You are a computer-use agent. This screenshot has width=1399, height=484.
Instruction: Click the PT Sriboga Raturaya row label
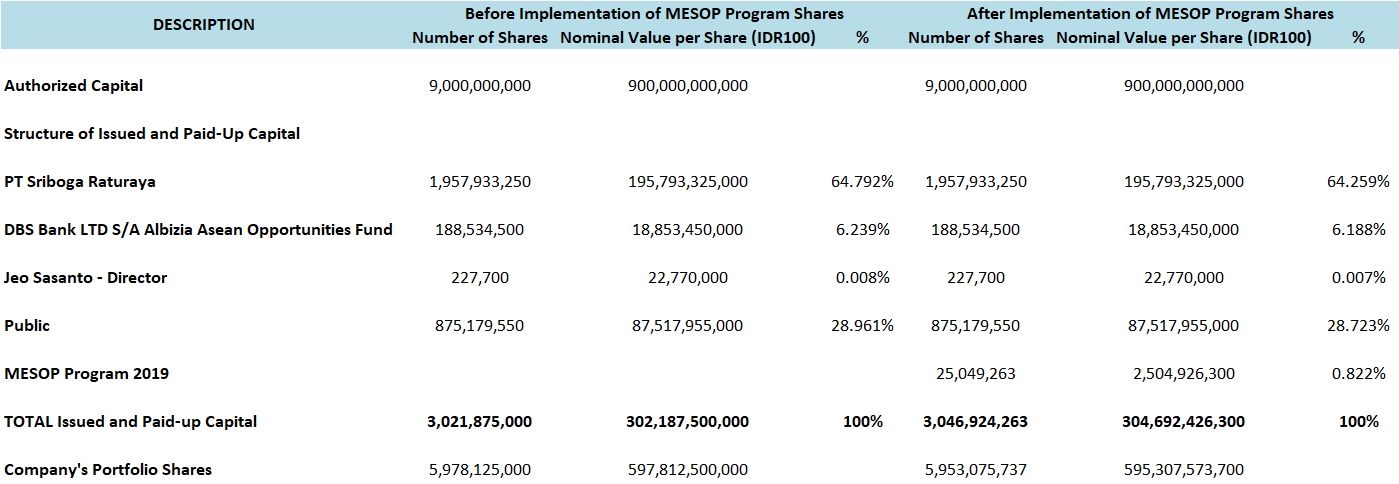(x=80, y=182)
